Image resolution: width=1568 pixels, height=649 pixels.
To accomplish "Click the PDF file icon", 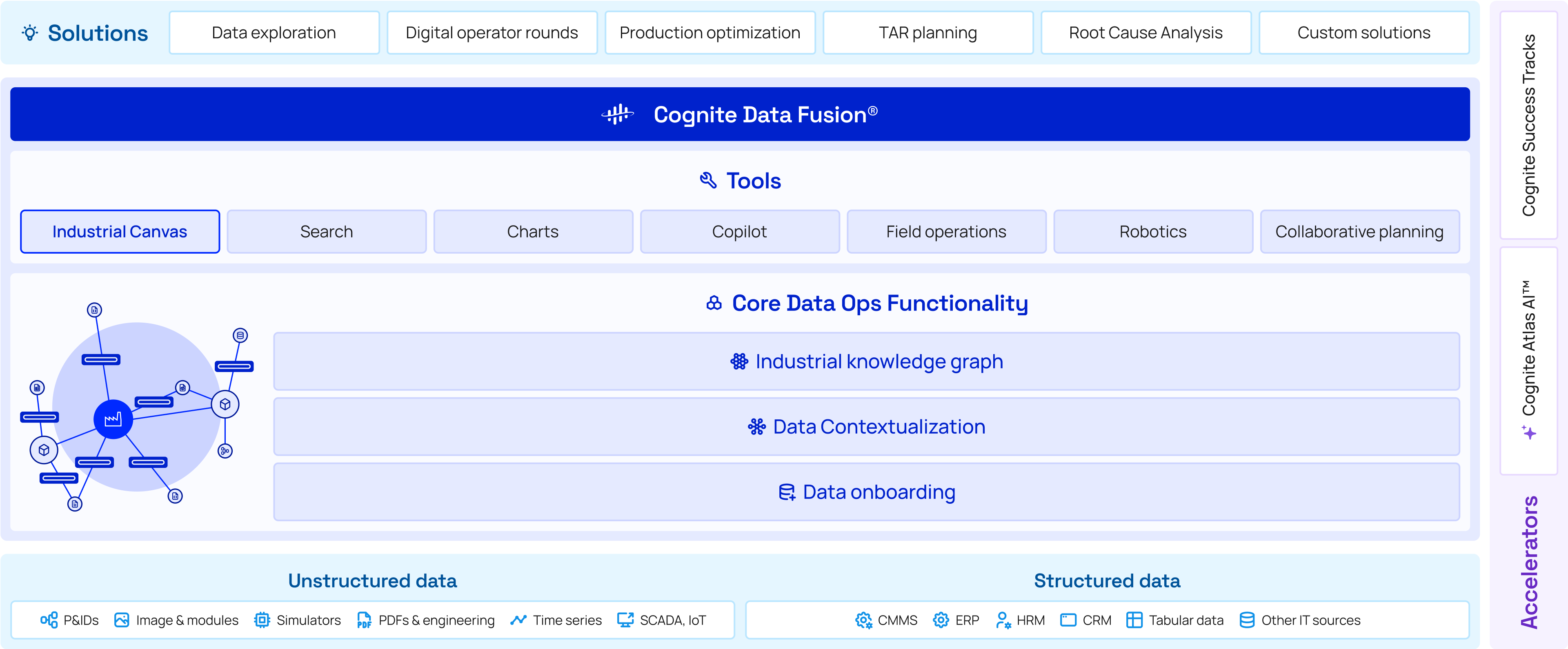I will tap(364, 620).
